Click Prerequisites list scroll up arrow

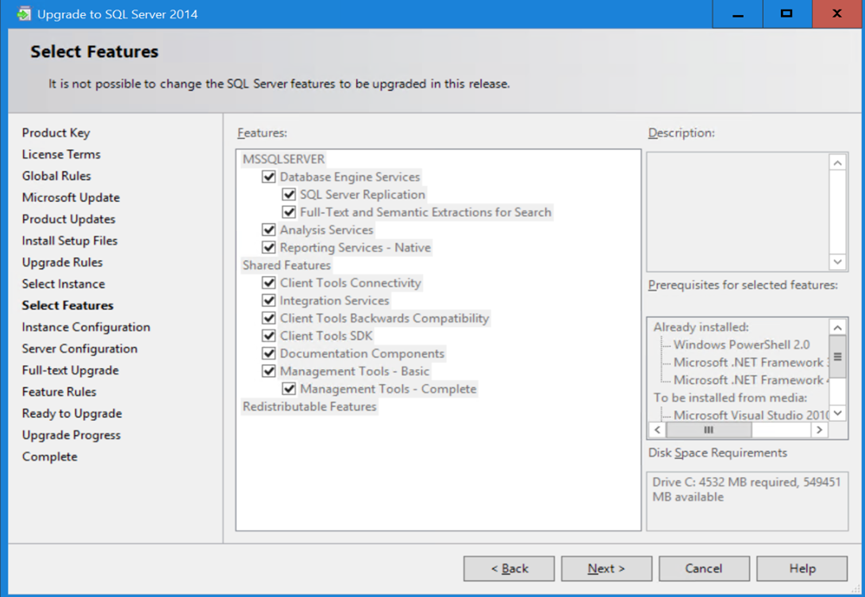click(x=837, y=328)
